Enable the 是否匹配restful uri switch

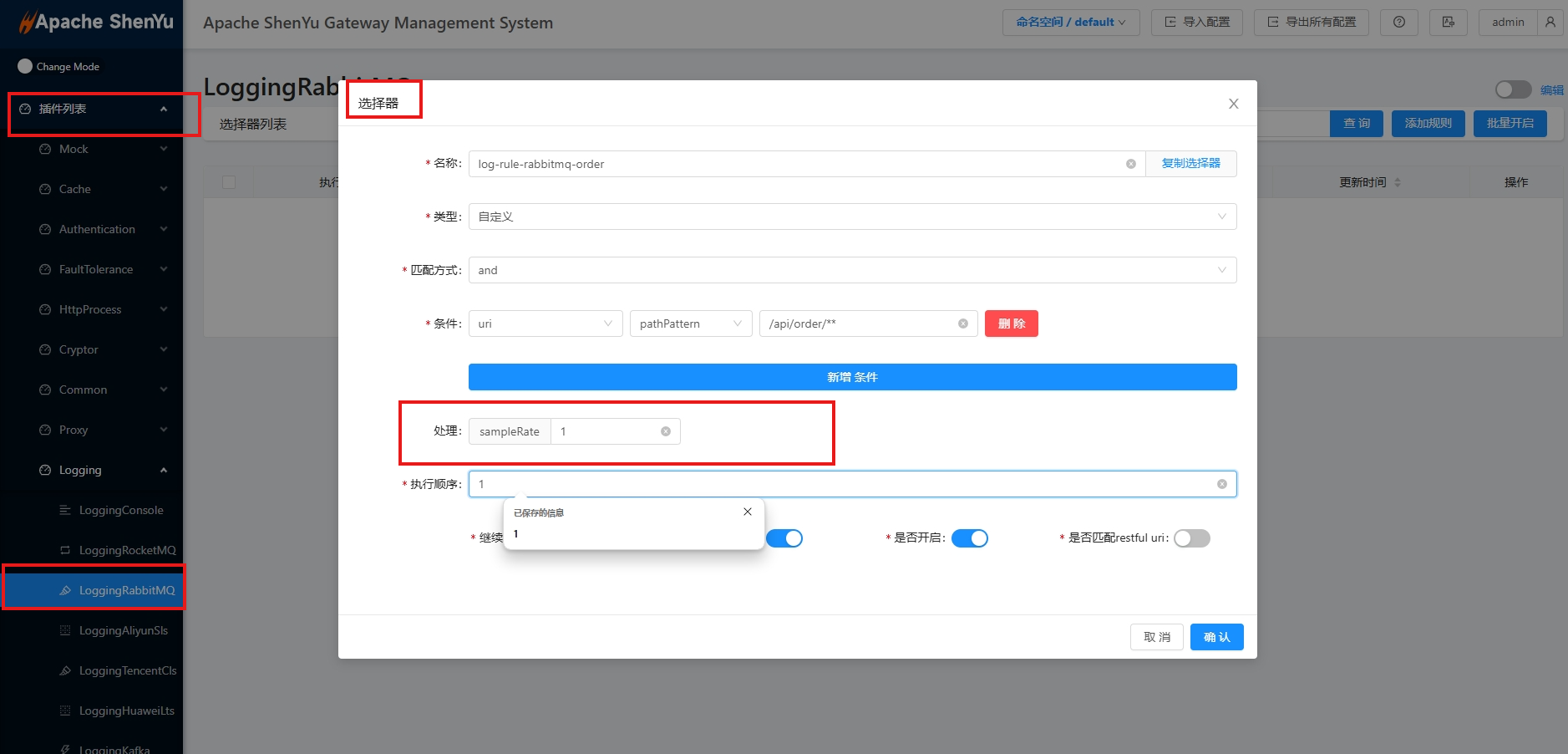tap(1191, 538)
